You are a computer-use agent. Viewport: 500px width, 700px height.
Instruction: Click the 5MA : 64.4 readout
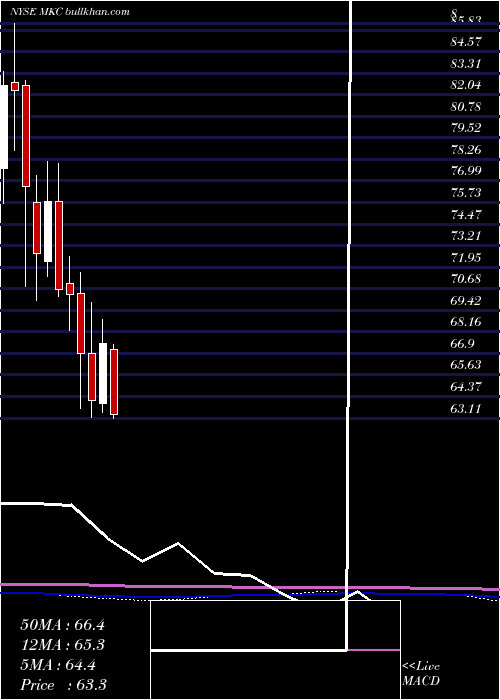(x=59, y=665)
